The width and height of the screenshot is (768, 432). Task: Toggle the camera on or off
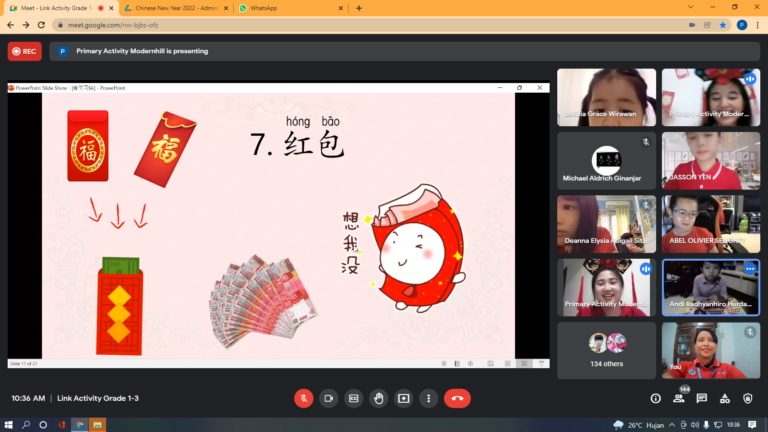(x=328, y=398)
